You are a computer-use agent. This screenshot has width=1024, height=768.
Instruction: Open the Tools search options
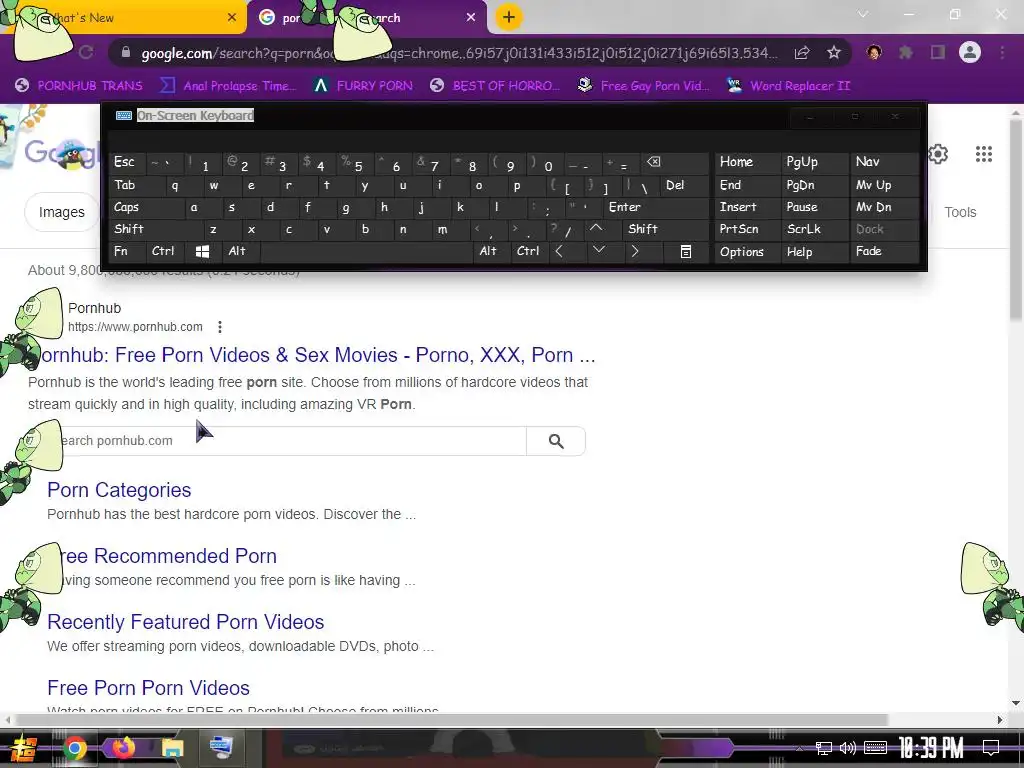960,212
